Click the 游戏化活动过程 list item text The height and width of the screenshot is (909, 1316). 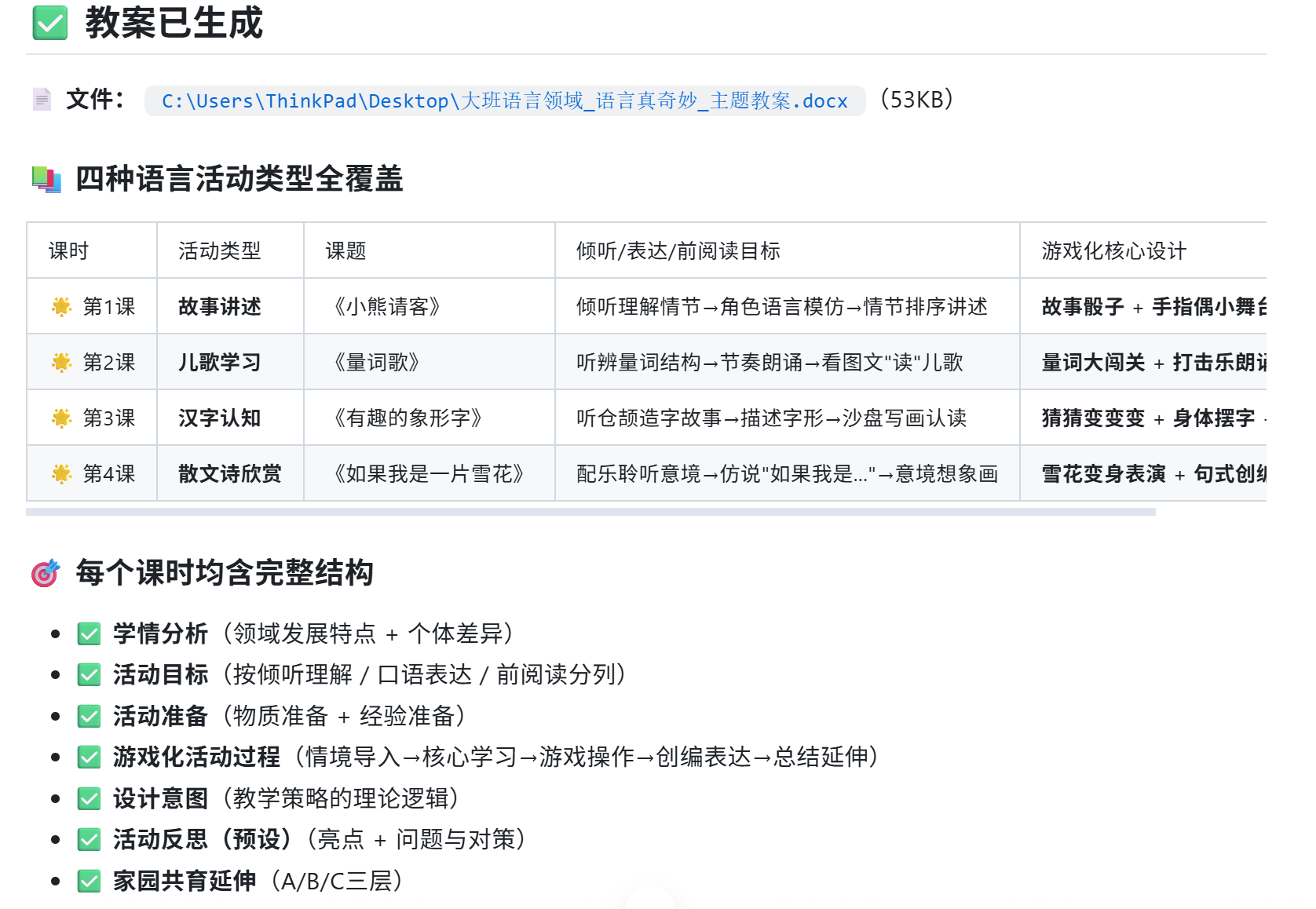pyautogui.click(x=497, y=757)
